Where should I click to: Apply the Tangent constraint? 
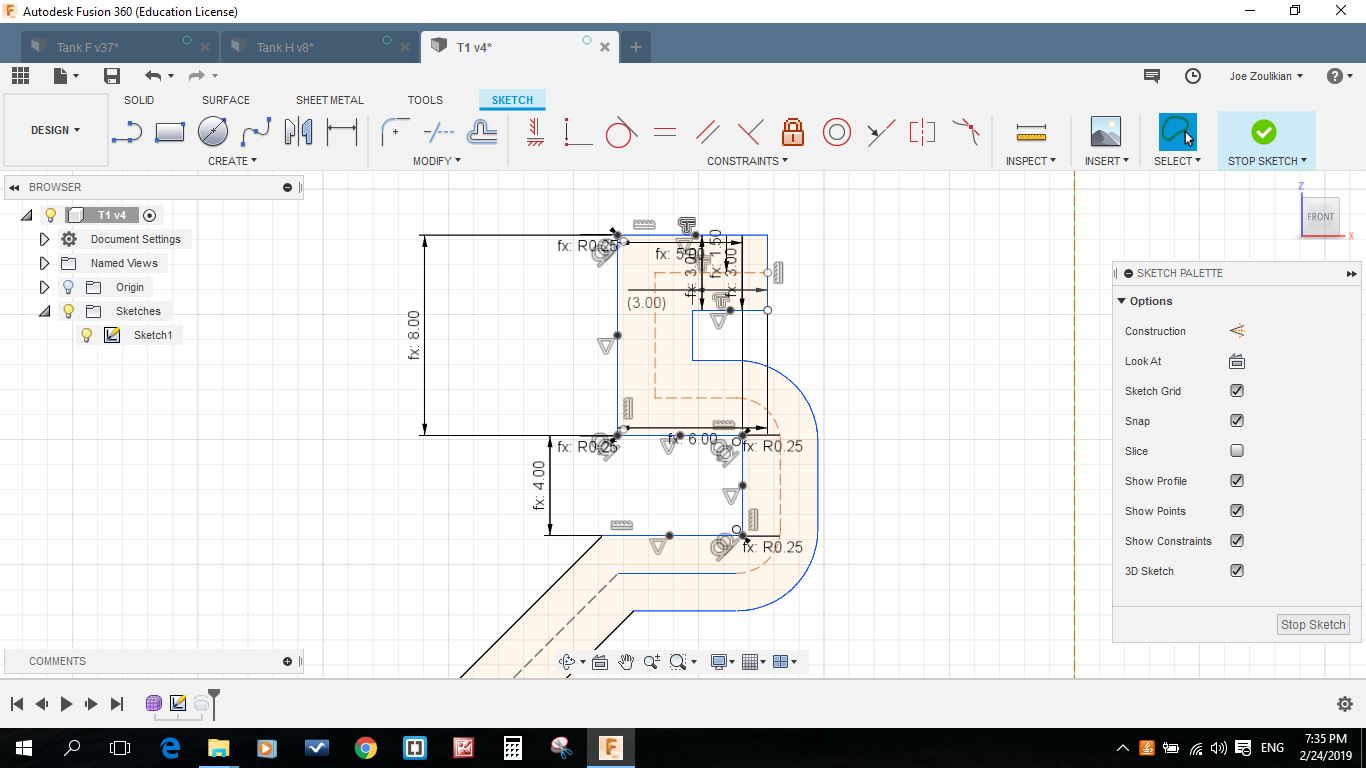621,132
